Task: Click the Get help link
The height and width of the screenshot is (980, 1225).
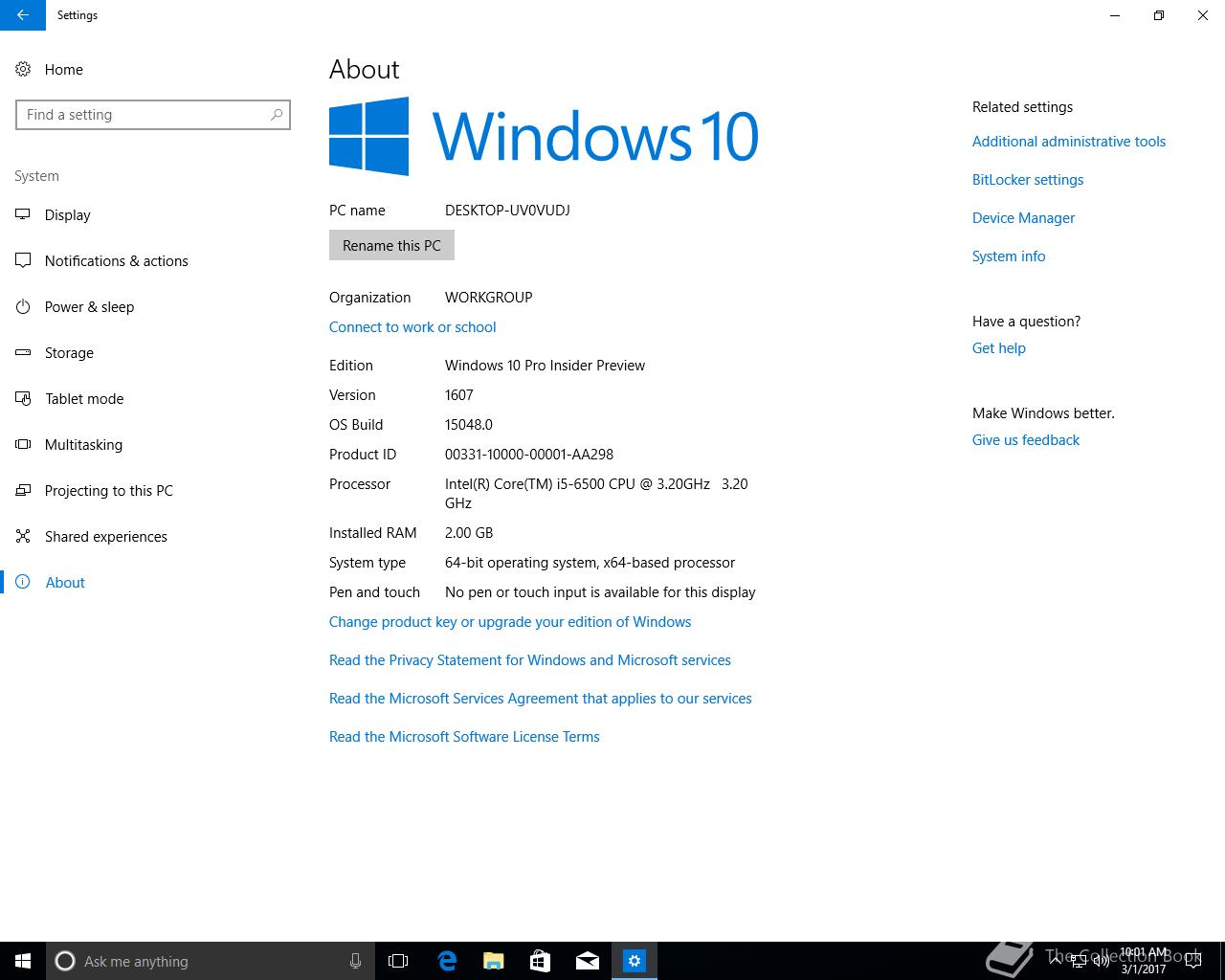Action: click(x=999, y=348)
